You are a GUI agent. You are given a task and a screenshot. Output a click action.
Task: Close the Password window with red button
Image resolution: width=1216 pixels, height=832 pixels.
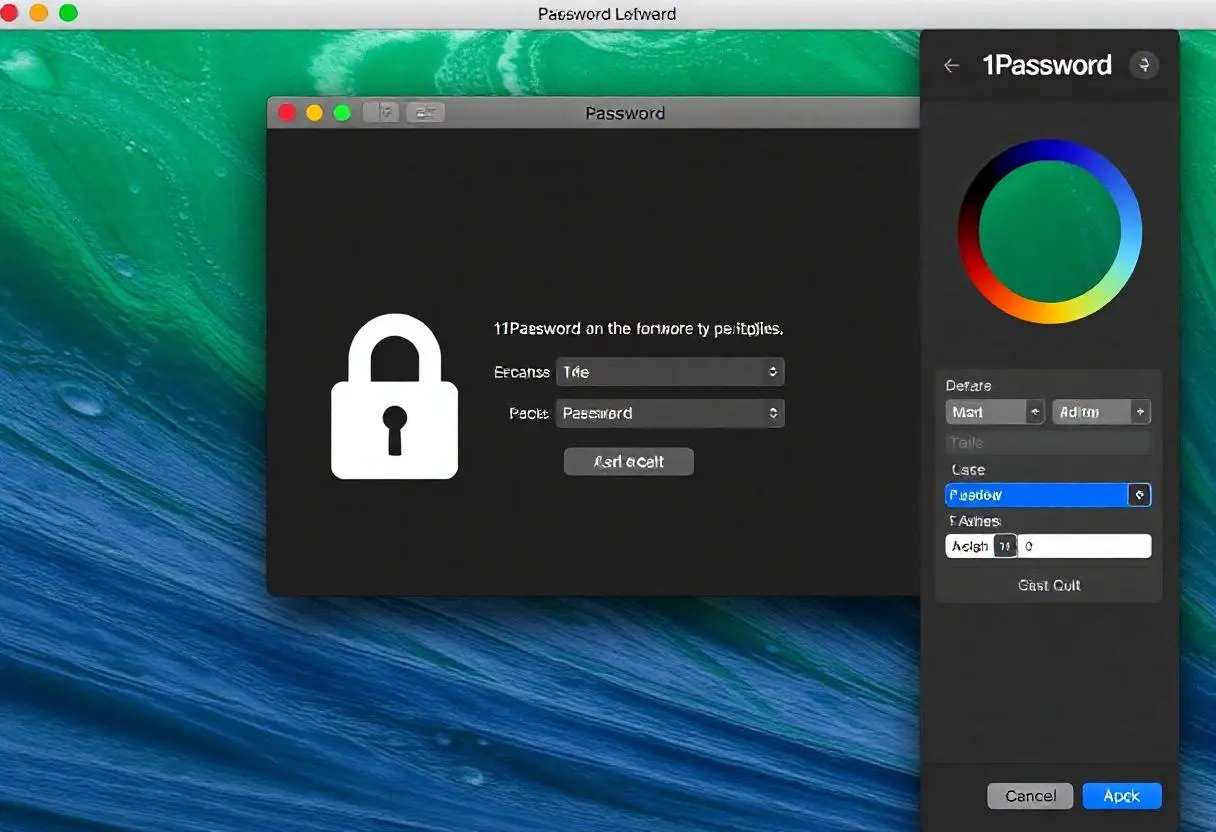tap(287, 113)
